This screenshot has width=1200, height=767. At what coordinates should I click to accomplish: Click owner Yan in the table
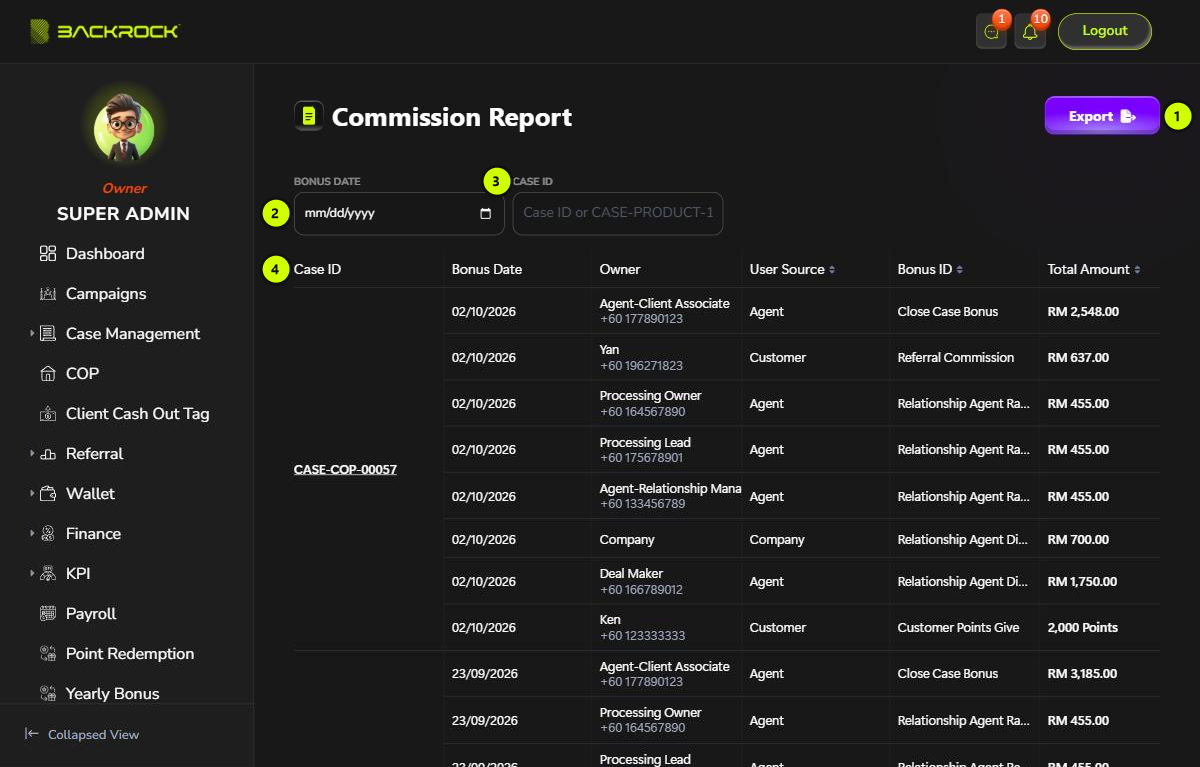(610, 350)
